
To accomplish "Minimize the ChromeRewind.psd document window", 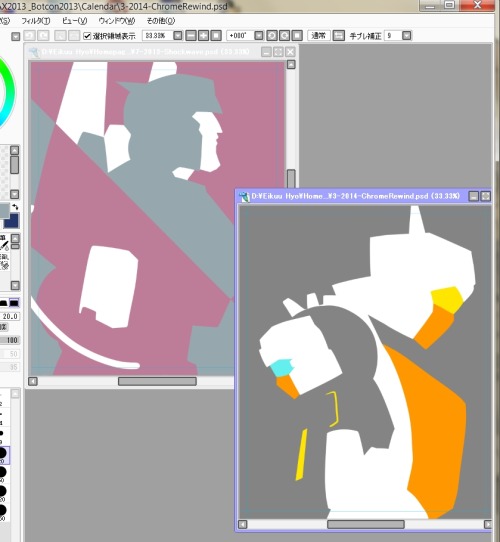I will click(473, 196).
